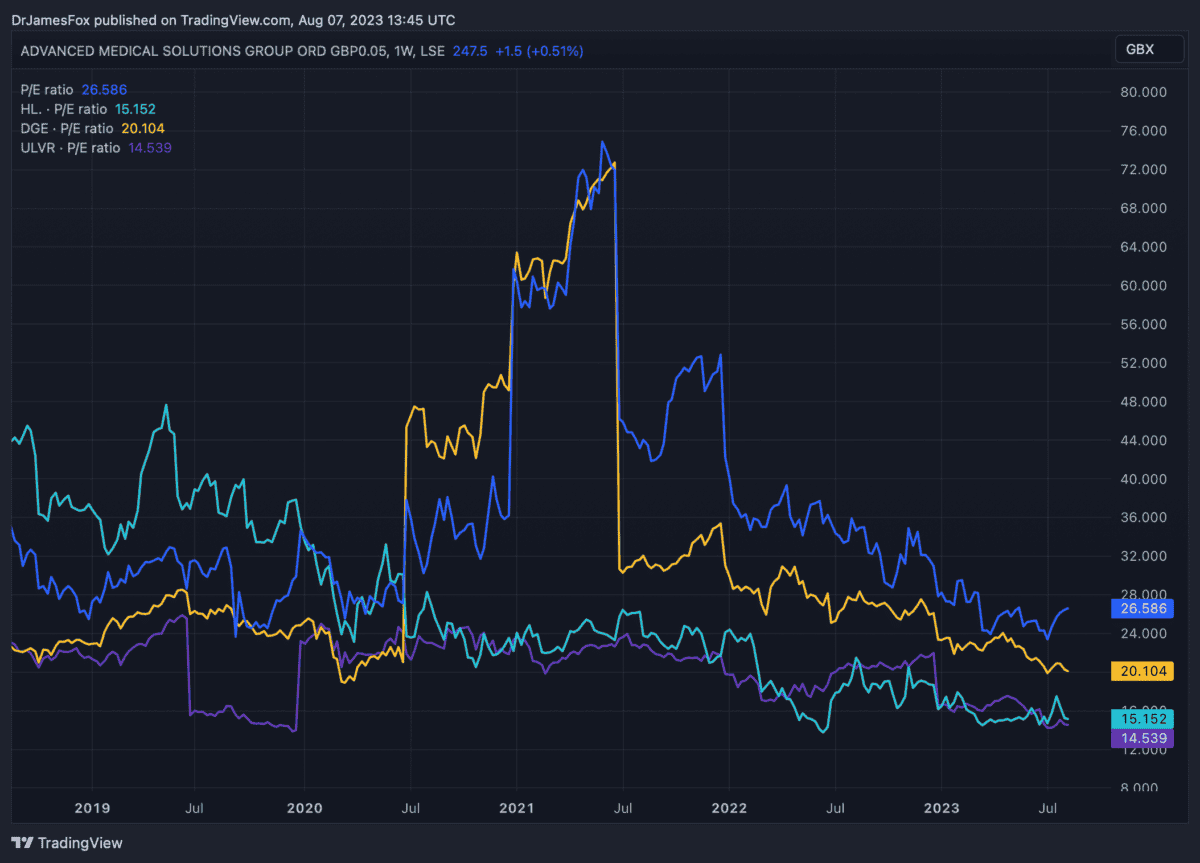
Task: Click the TradingView logo icon
Action: click(22, 843)
